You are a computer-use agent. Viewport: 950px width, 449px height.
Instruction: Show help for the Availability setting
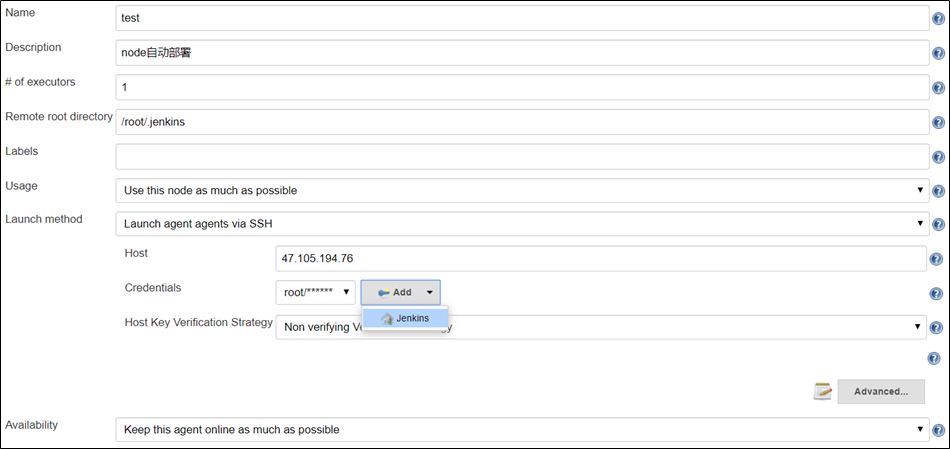937,431
